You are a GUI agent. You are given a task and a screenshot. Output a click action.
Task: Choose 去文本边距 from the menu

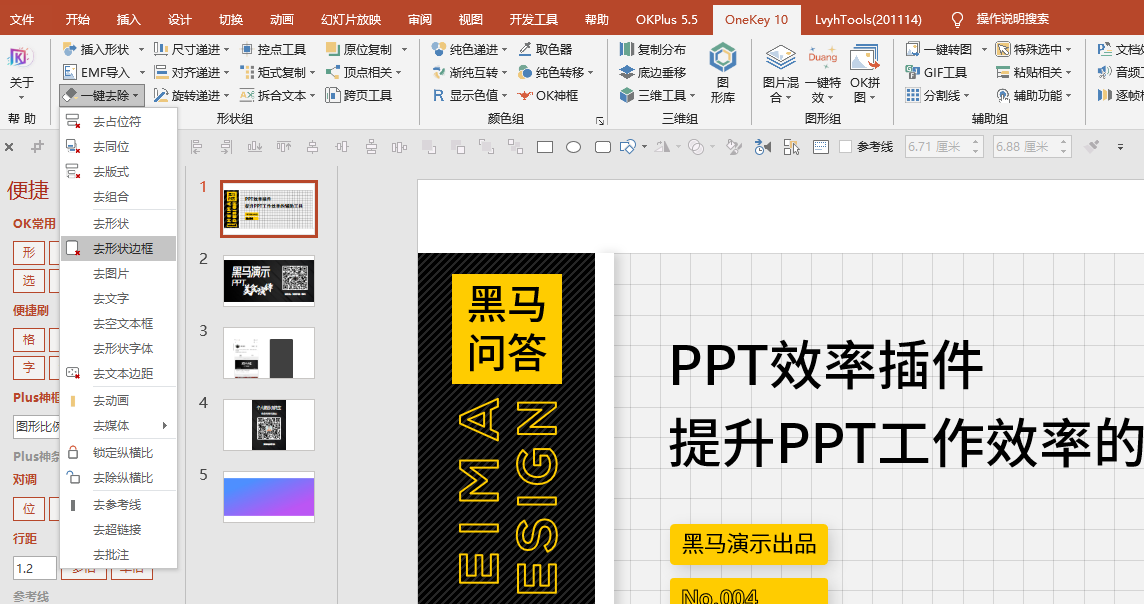pyautogui.click(x=118, y=373)
